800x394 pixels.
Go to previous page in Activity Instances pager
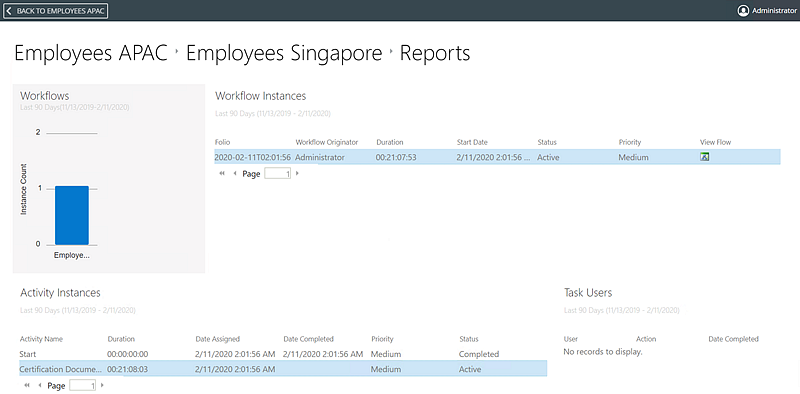tap(40, 385)
